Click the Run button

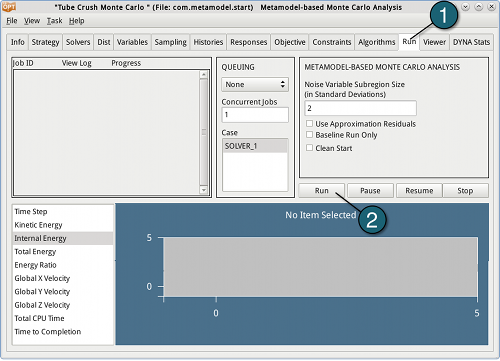tap(322, 191)
